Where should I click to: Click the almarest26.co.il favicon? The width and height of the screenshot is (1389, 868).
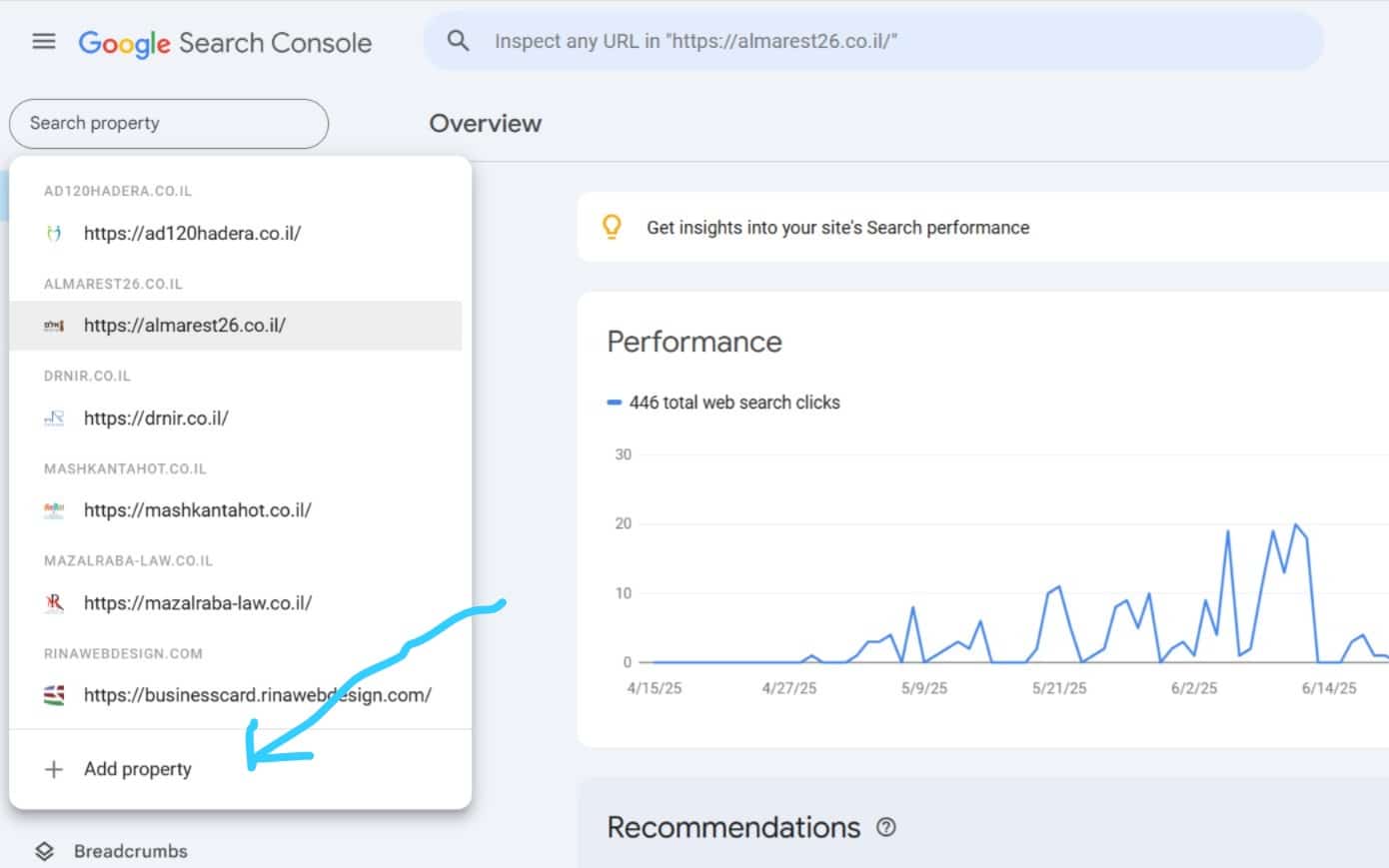click(54, 326)
